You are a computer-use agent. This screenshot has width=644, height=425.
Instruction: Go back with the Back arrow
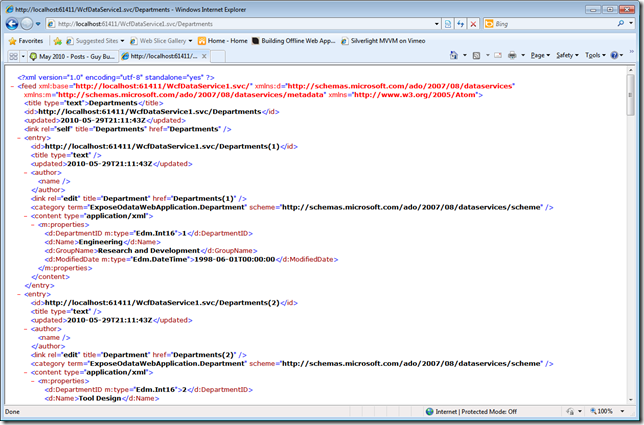tap(12, 24)
